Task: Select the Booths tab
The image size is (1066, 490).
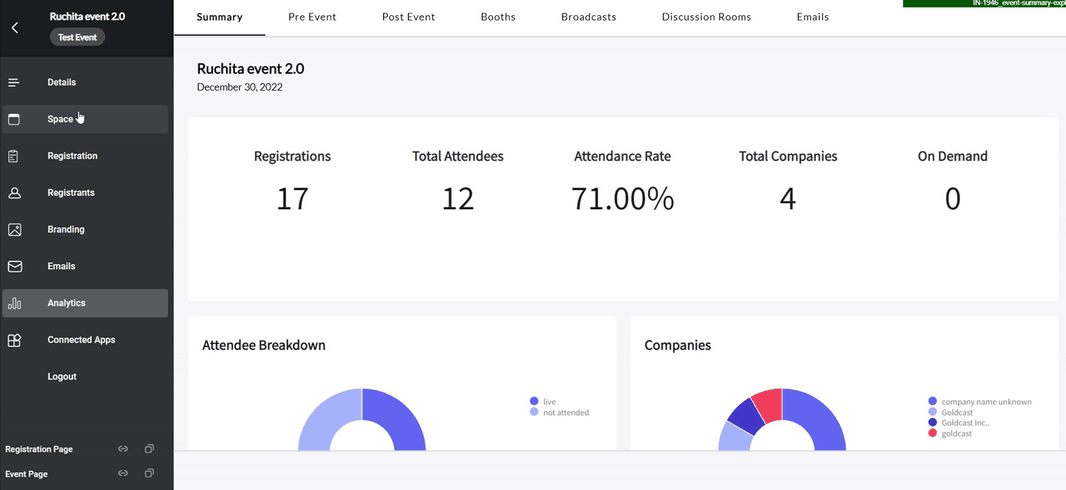Action: point(498,17)
